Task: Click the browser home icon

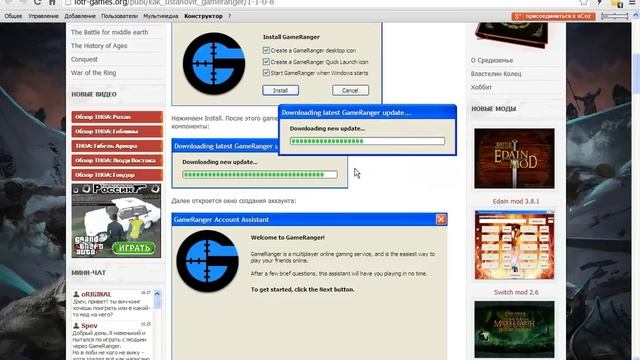Action: [x=52, y=2]
